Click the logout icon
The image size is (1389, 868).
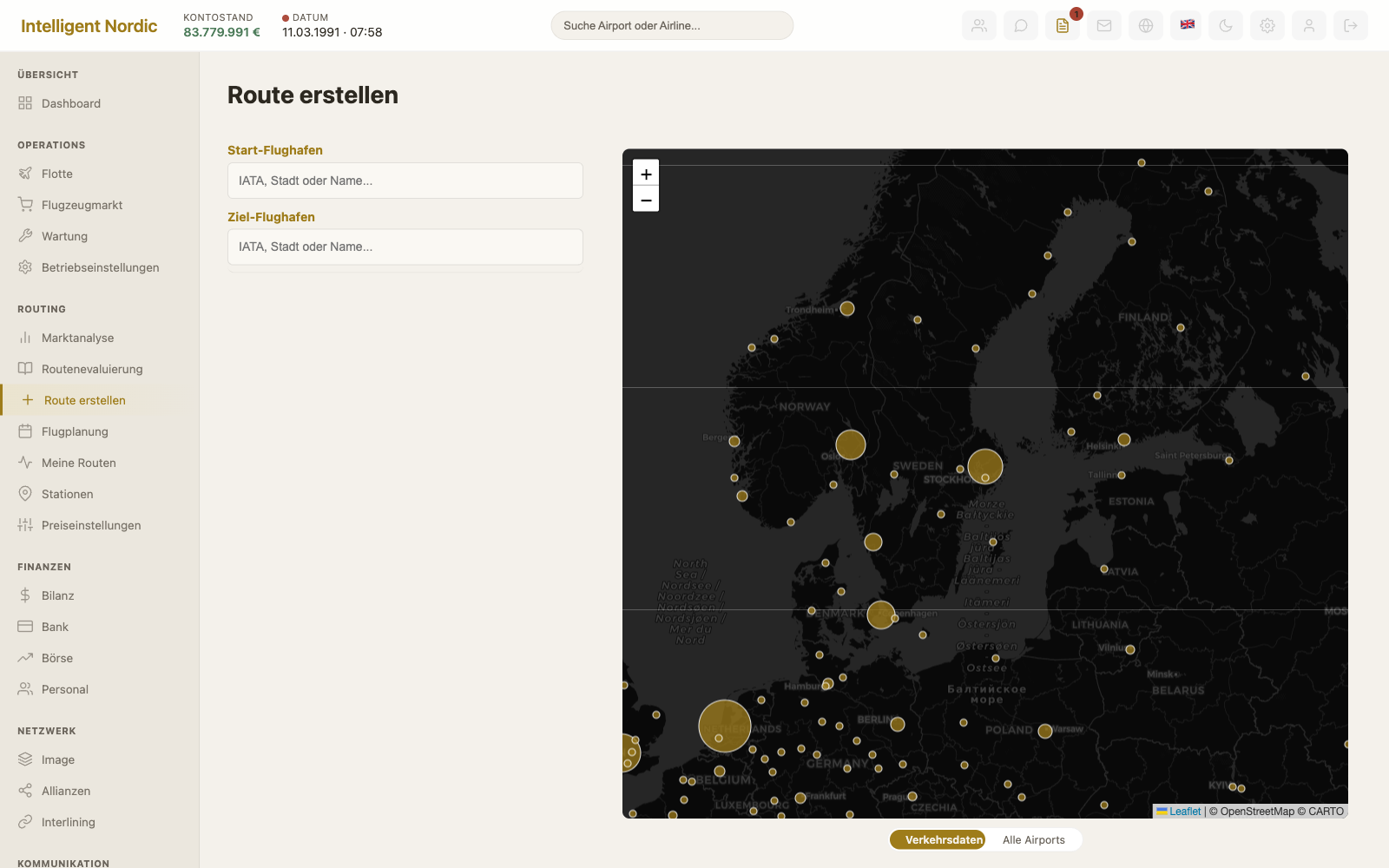[x=1351, y=25]
